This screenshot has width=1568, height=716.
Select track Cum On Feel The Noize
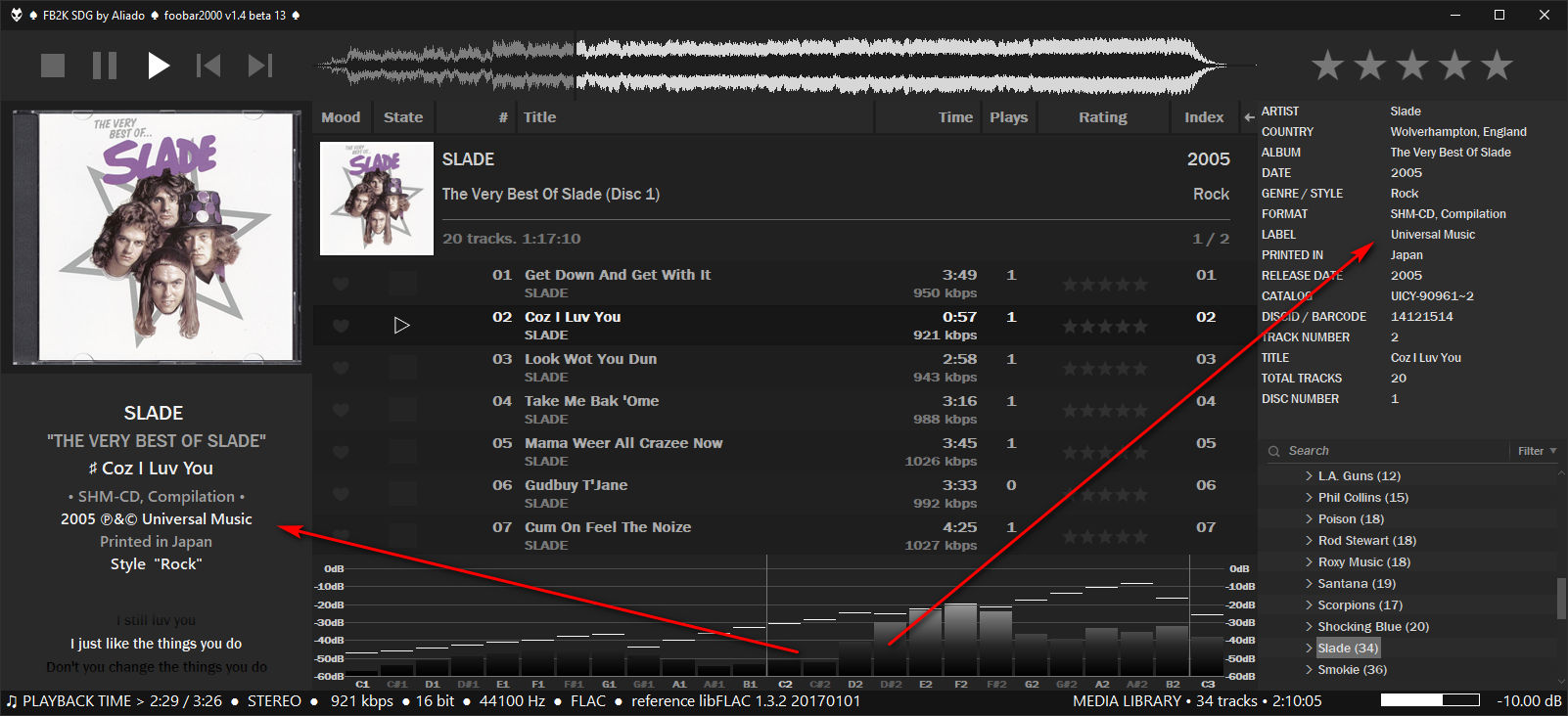607,527
